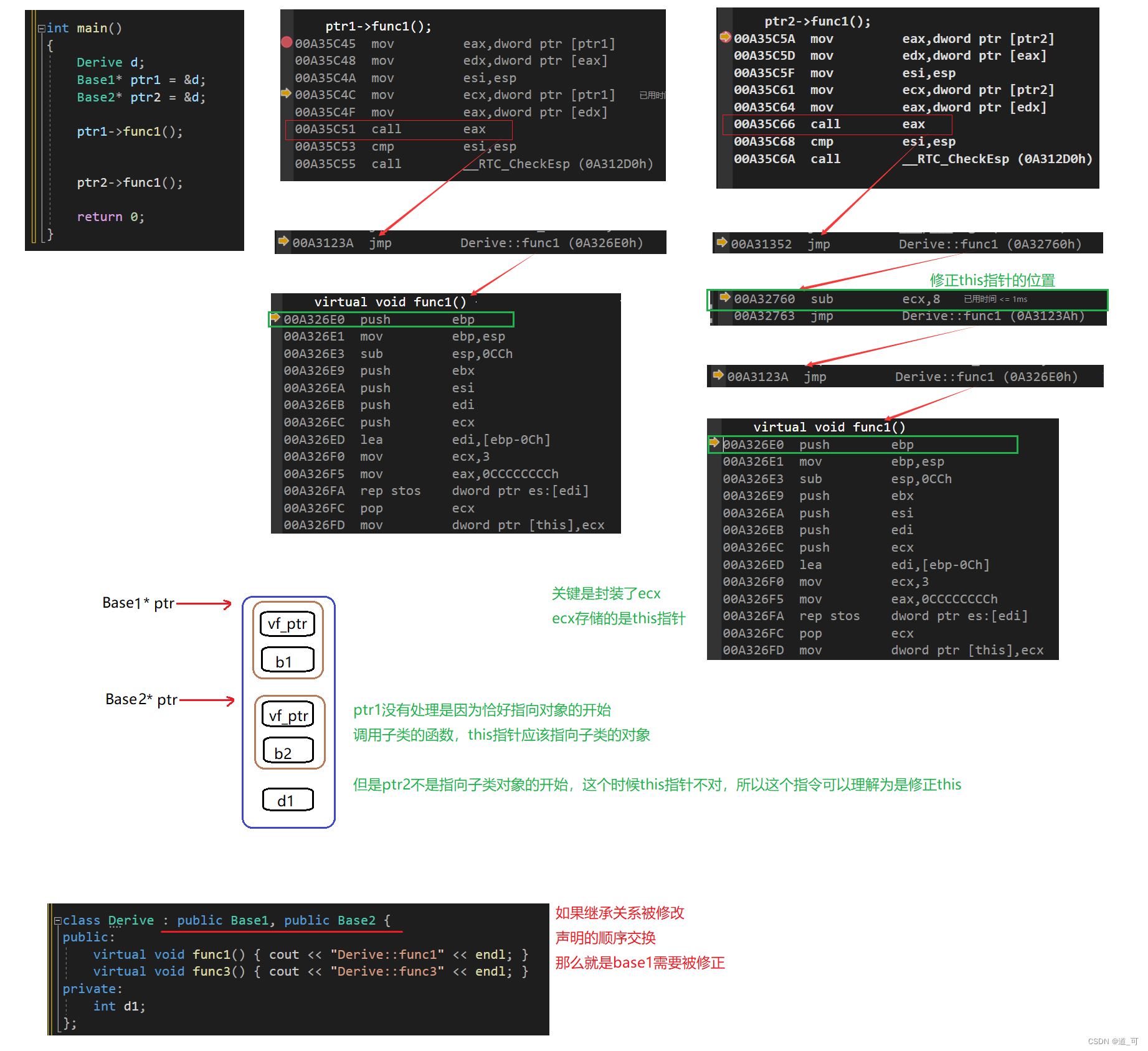Image resolution: width=1148 pixels, height=1051 pixels.
Task: Click 'ptr1->func1();' in the main() source
Action: 130,131
